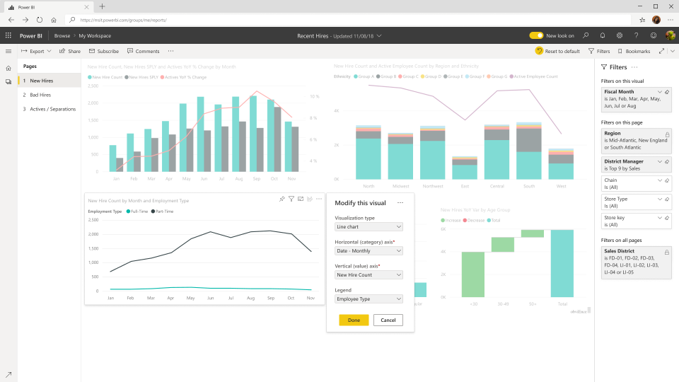The height and width of the screenshot is (382, 679).
Task: Open toolbar more options ellipsis
Action: pos(171,51)
